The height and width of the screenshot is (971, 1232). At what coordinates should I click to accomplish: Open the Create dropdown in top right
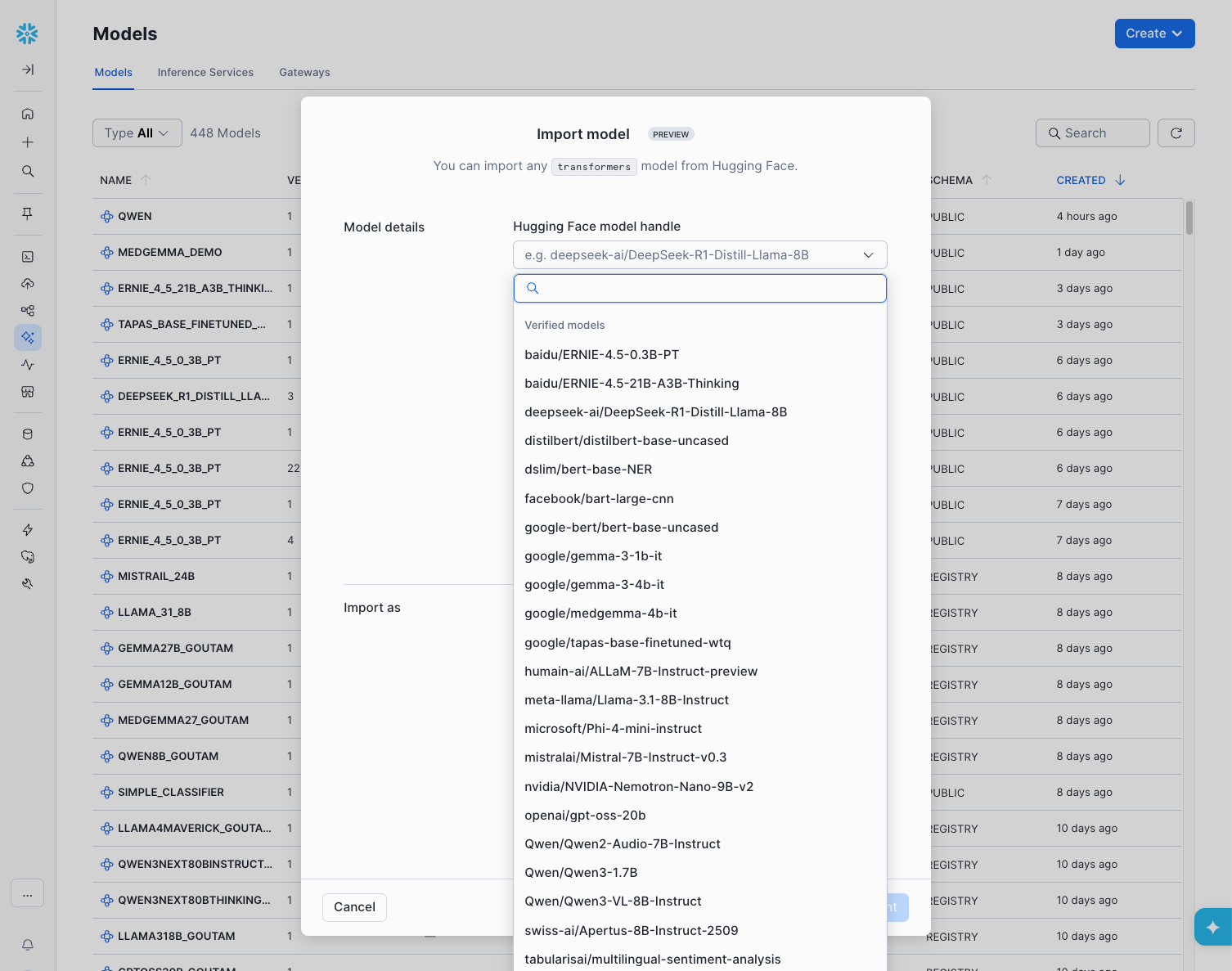[1153, 33]
